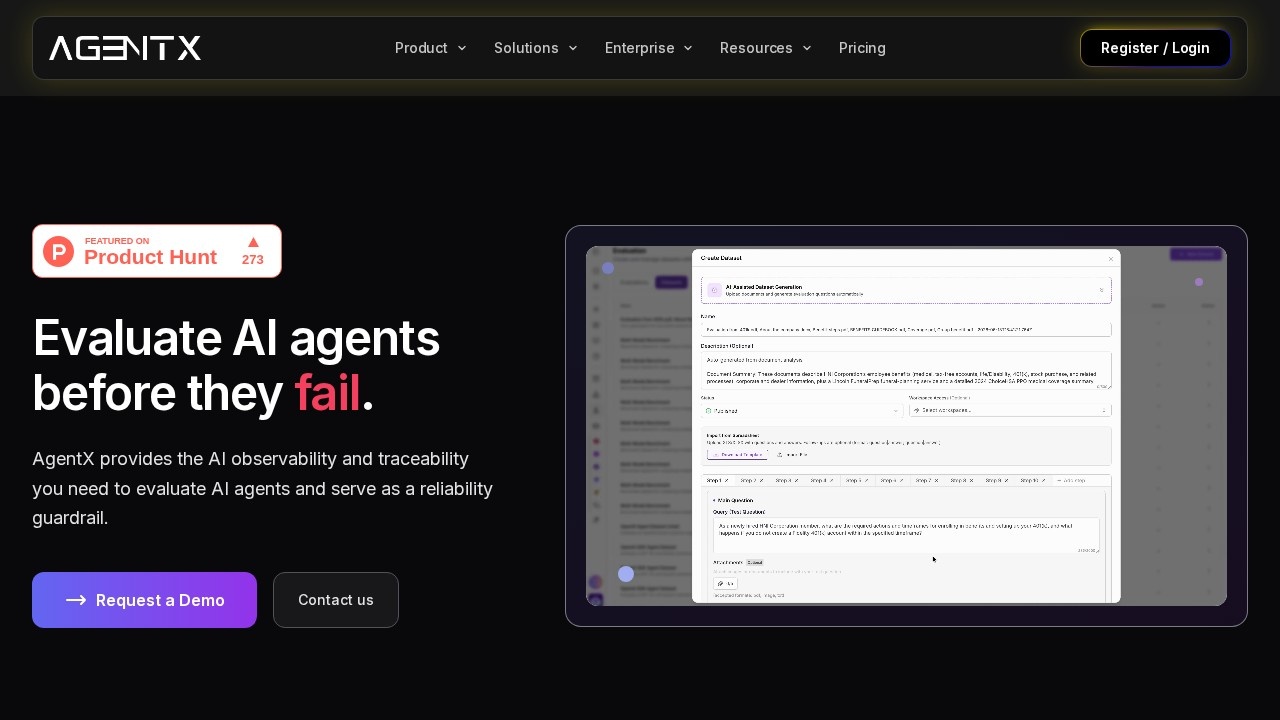Open the Resources dropdown
Viewport: 1280px width, 720px height.
(766, 48)
